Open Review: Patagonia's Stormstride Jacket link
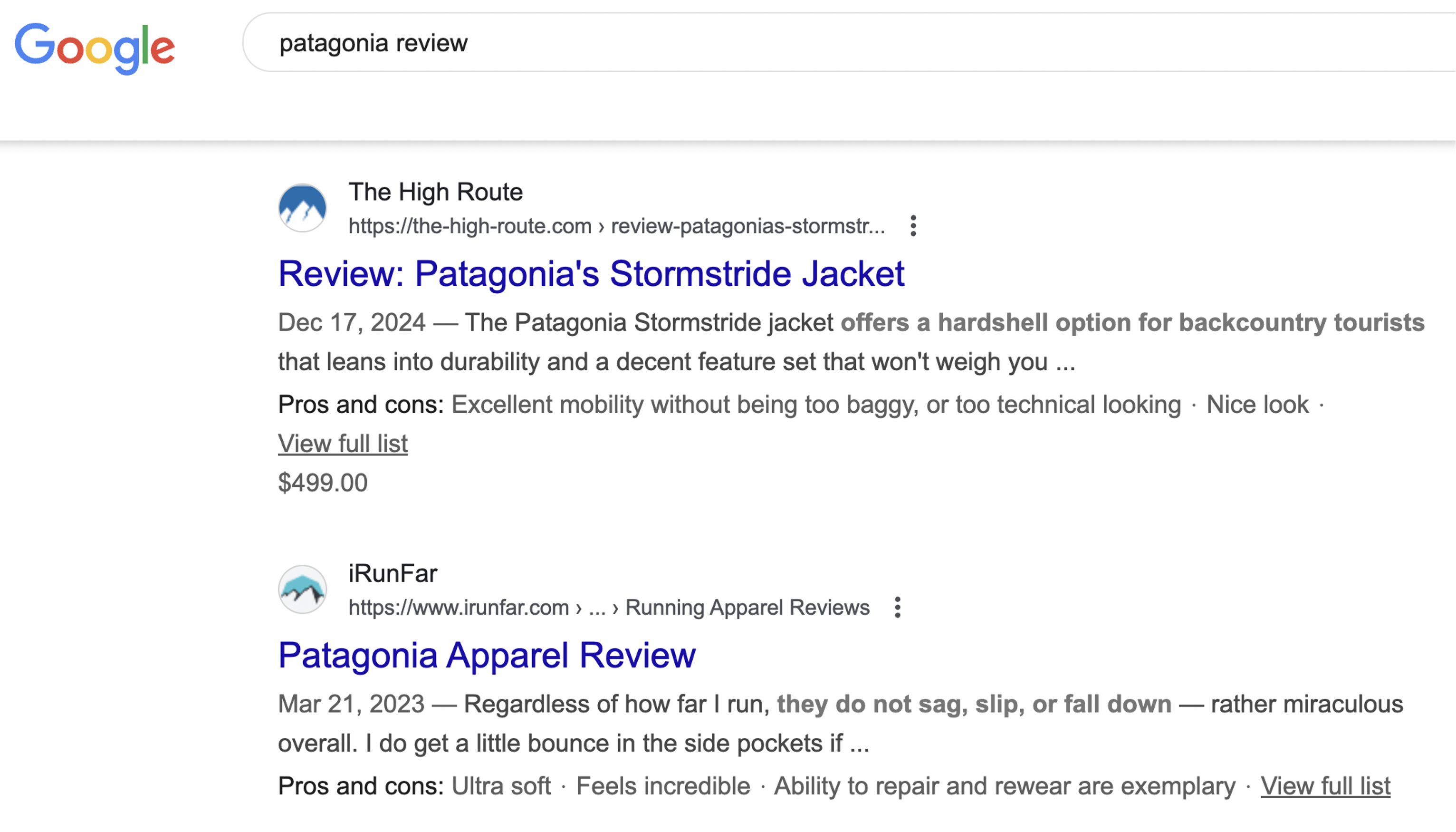 (x=591, y=274)
